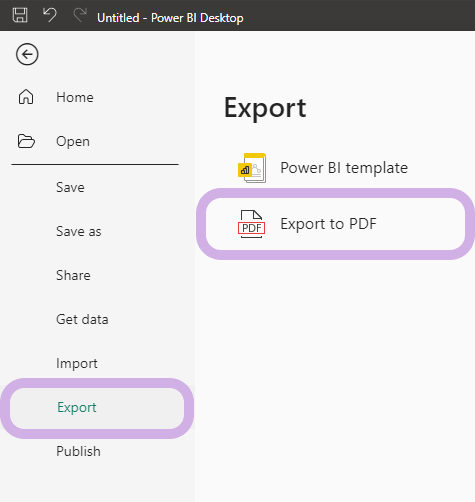The width and height of the screenshot is (475, 502).
Task: Click the Untitled - Power BI Desktop title
Action: [170, 18]
